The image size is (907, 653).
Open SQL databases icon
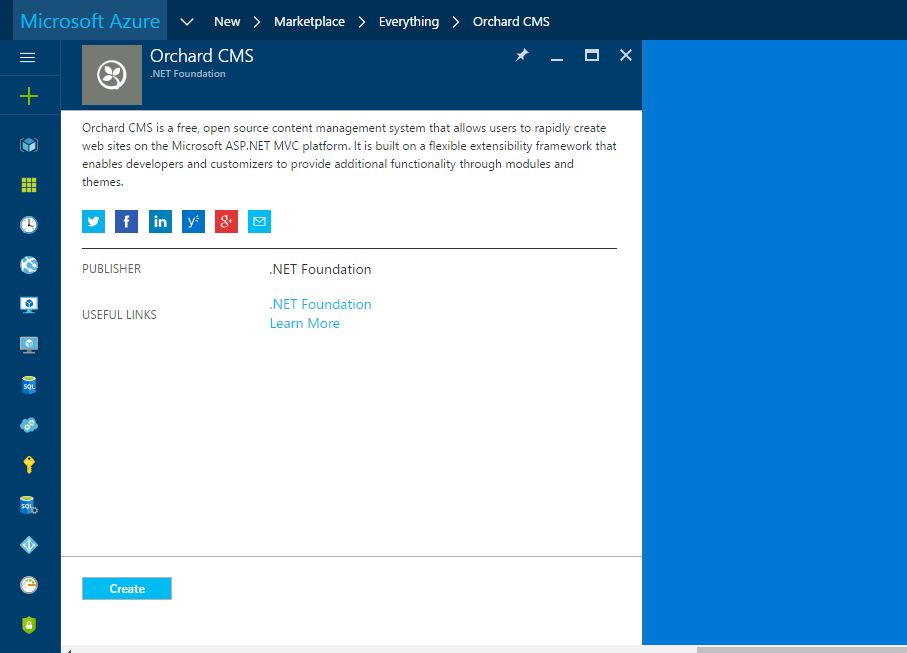click(x=29, y=385)
